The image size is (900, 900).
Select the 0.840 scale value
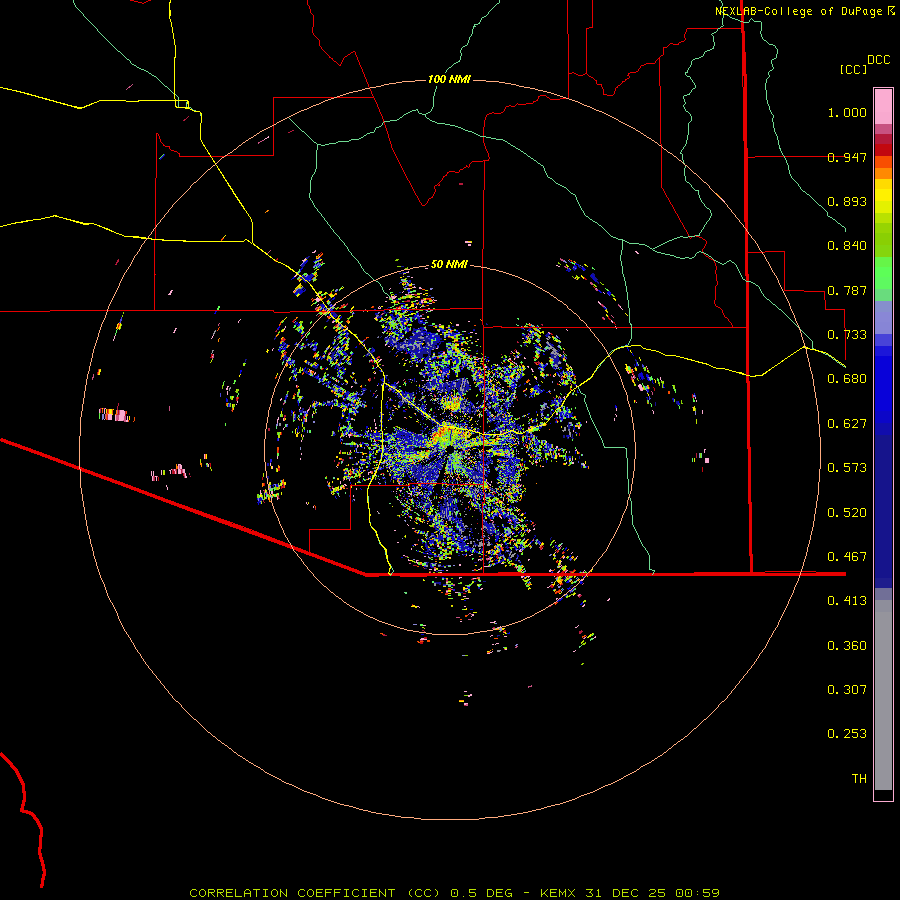[x=847, y=246]
